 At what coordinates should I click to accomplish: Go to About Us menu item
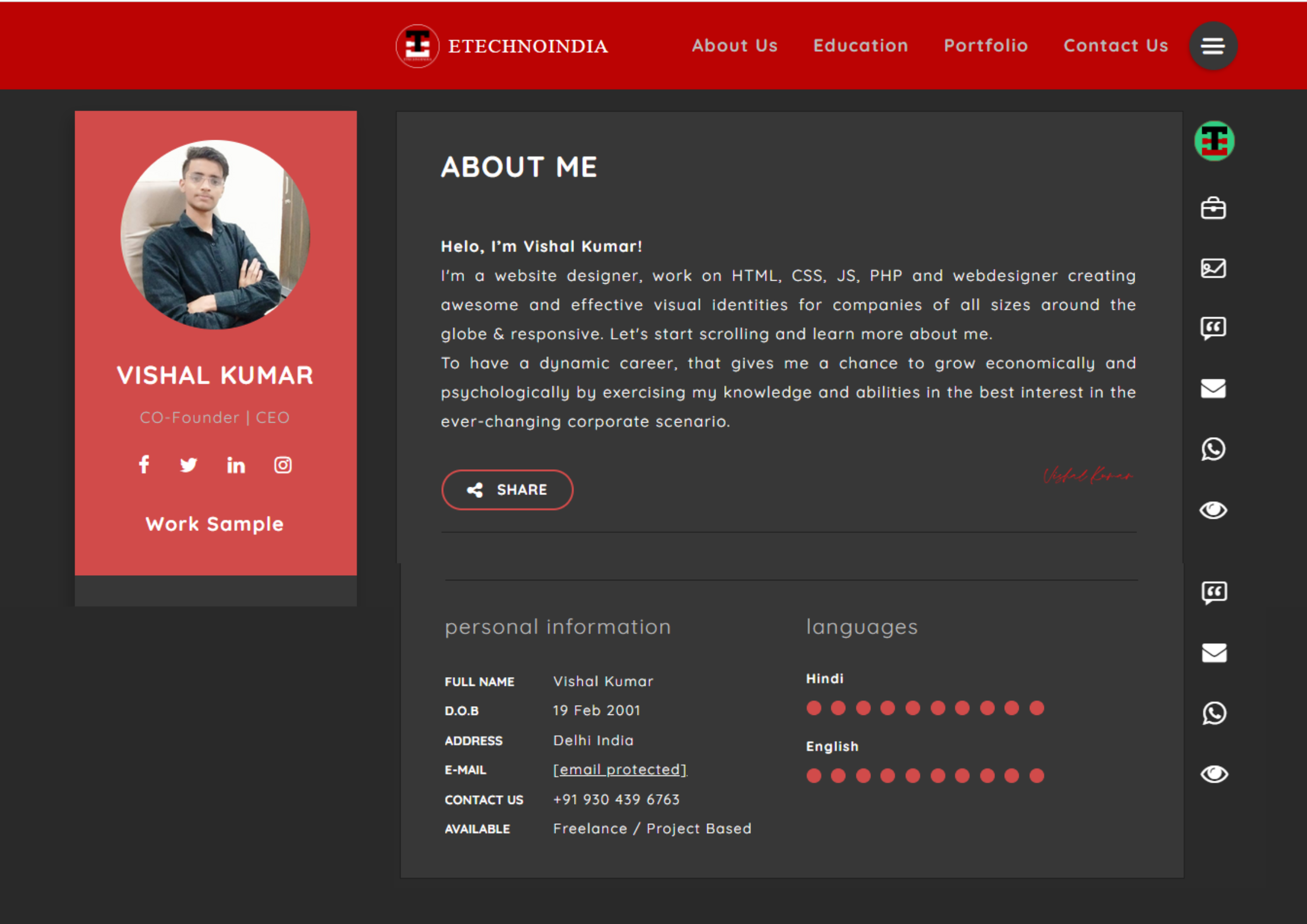pos(734,45)
